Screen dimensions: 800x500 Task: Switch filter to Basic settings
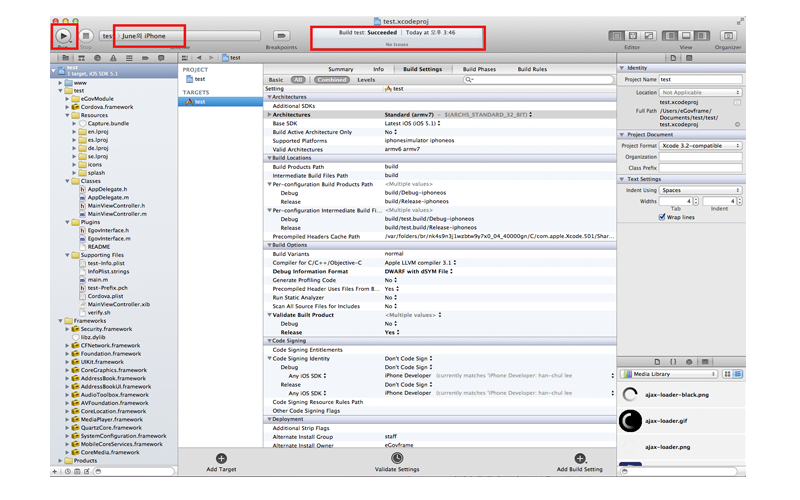click(276, 79)
